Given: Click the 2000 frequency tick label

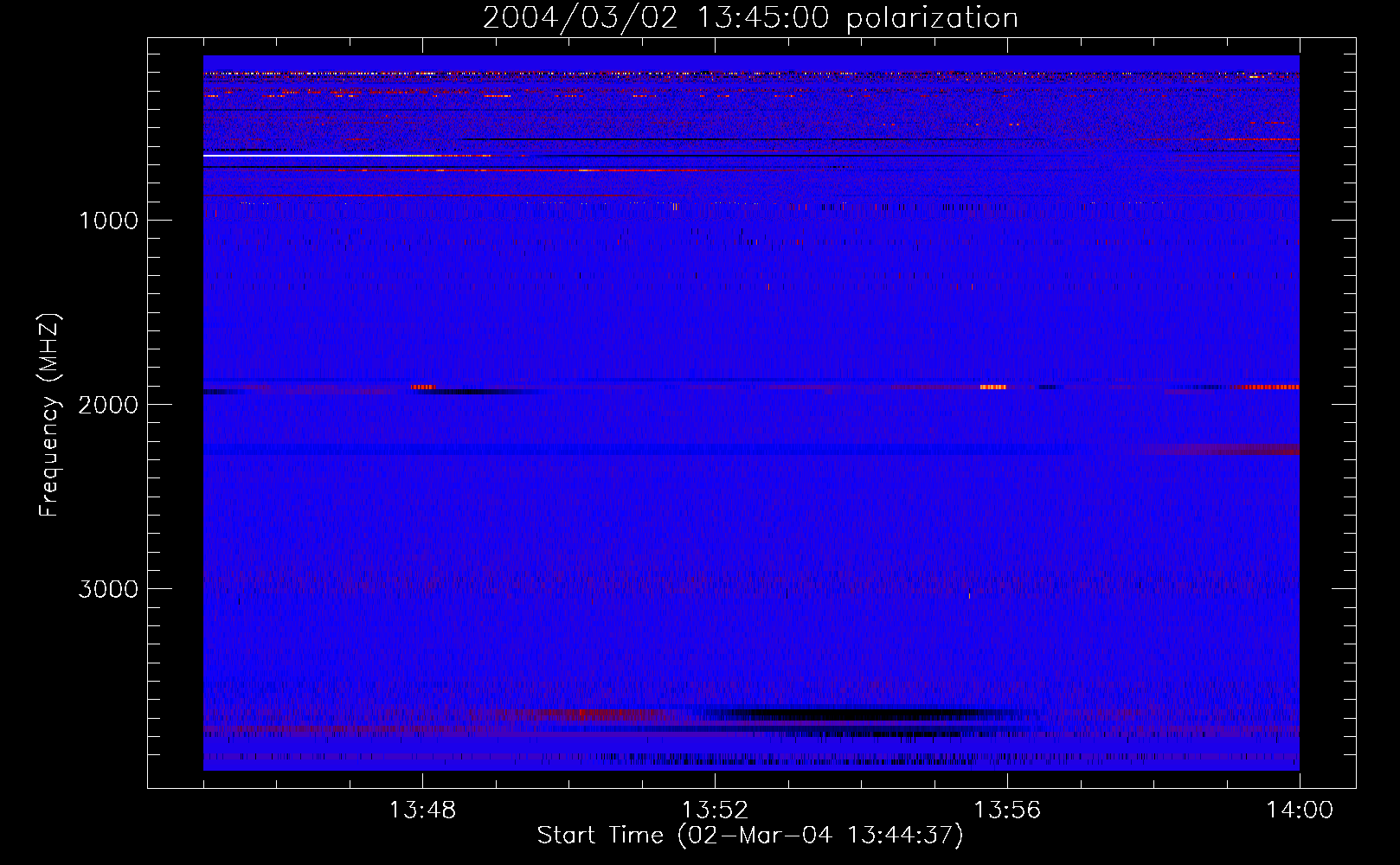Looking at the screenshot, I should [x=108, y=405].
